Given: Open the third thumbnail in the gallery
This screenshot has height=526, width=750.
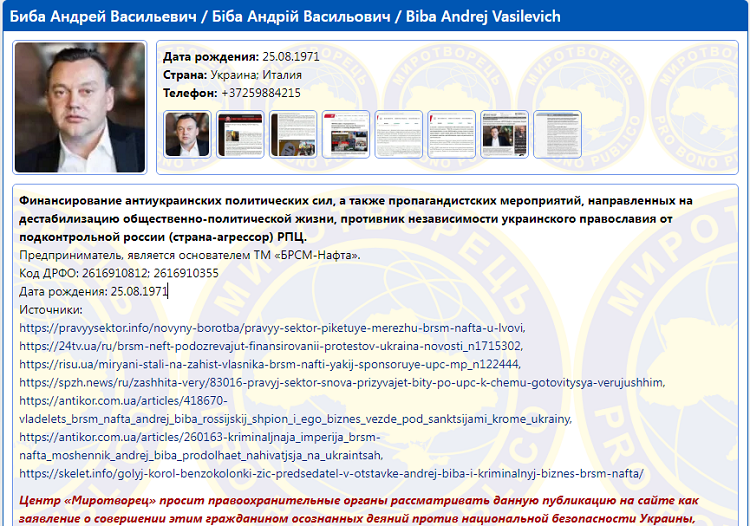Looking at the screenshot, I should point(293,134).
